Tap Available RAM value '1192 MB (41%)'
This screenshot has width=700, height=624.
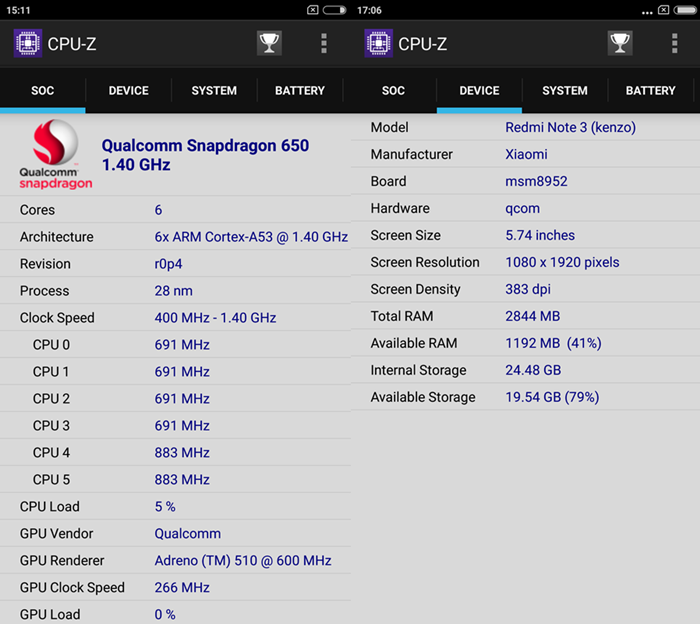point(554,343)
